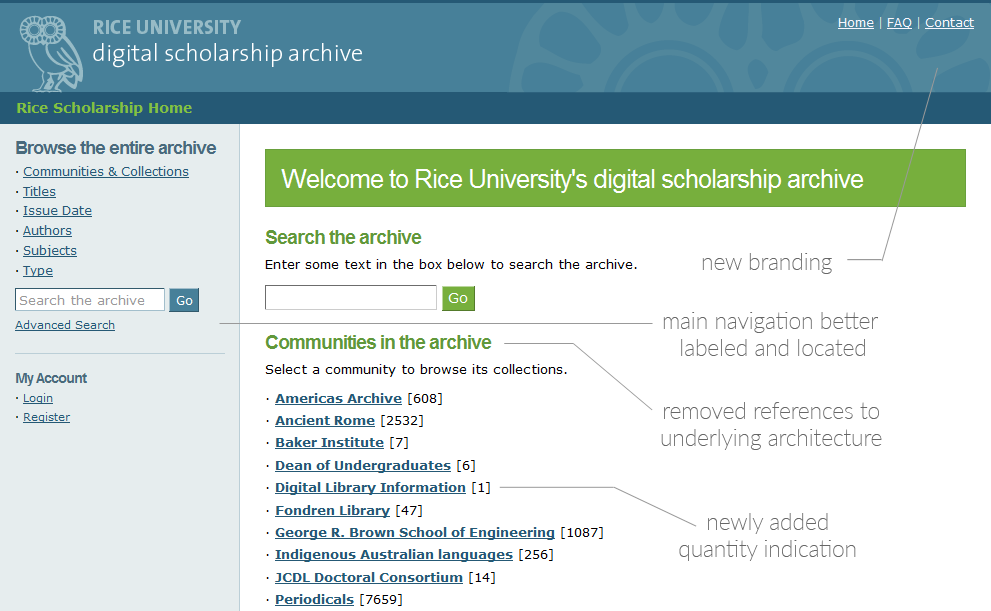The image size is (991, 611).
Task: Open the Home link in header
Action: [855, 23]
